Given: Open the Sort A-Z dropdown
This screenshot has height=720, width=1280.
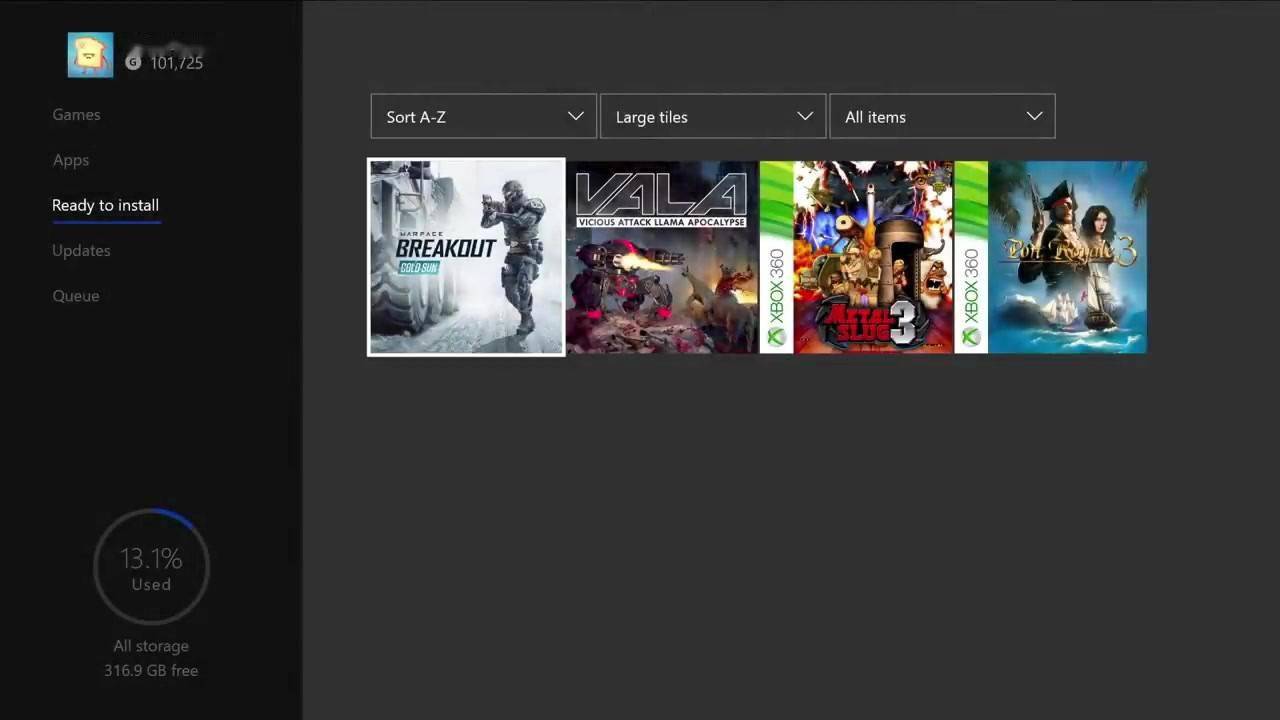Looking at the screenshot, I should click(483, 116).
